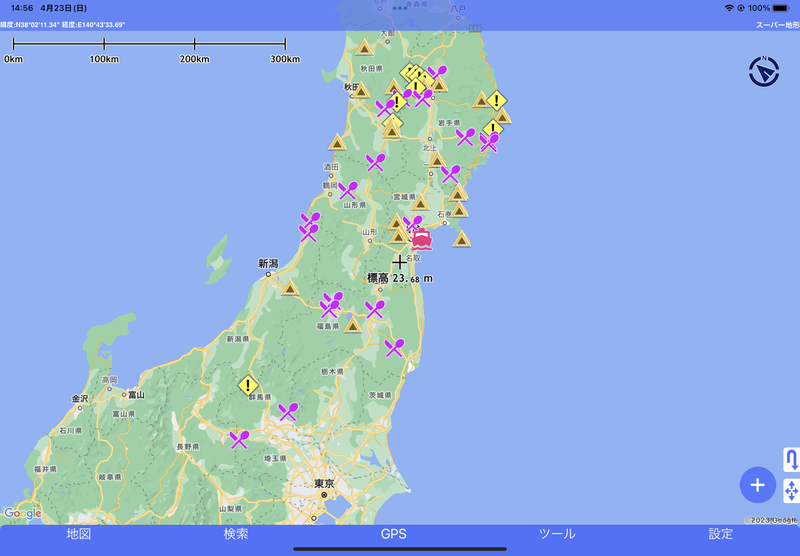Tap the four-way arrows move icon
Image resolution: width=800 pixels, height=556 pixels.
point(791,491)
